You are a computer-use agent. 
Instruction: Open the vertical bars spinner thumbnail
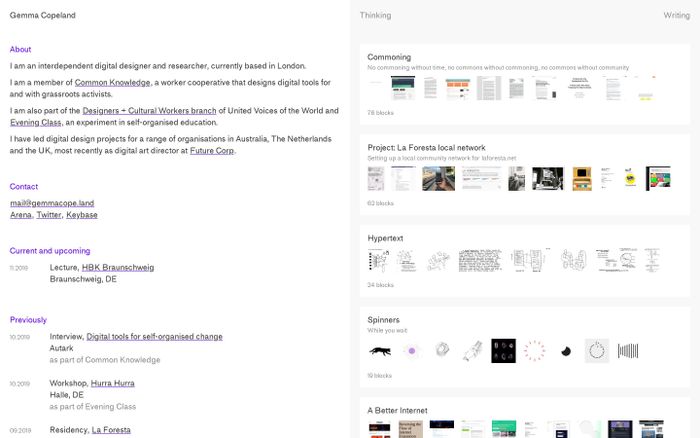[x=627, y=351]
